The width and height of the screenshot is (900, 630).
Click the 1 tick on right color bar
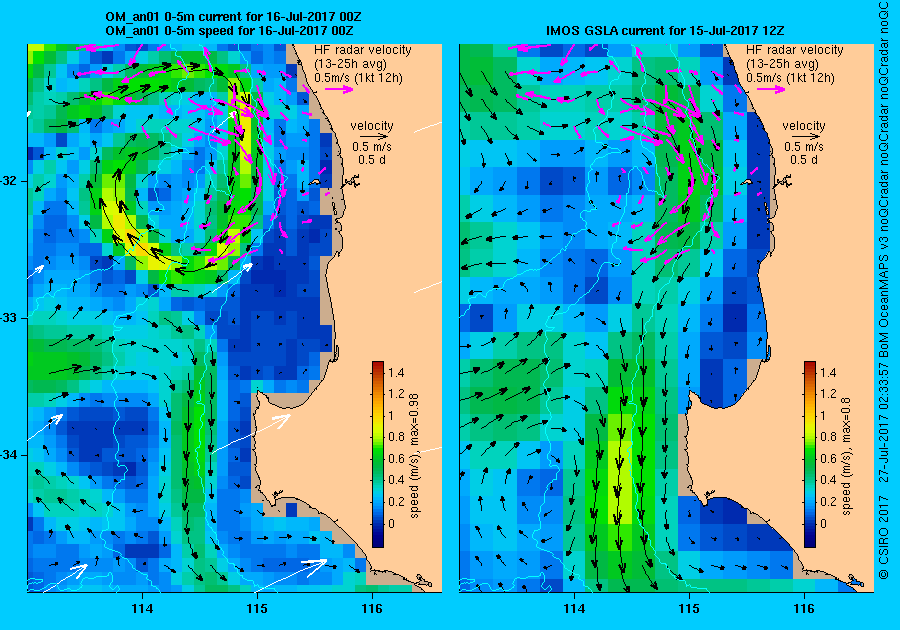tap(823, 415)
